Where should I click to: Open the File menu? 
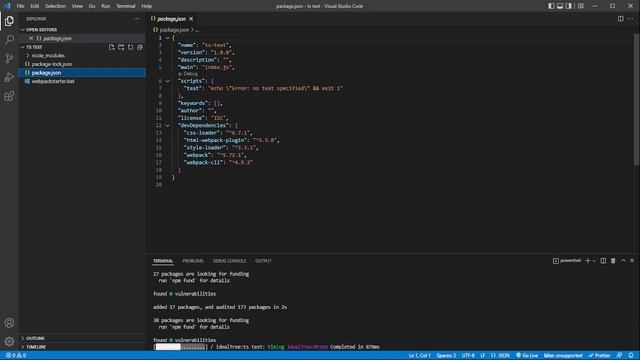click(x=20, y=6)
